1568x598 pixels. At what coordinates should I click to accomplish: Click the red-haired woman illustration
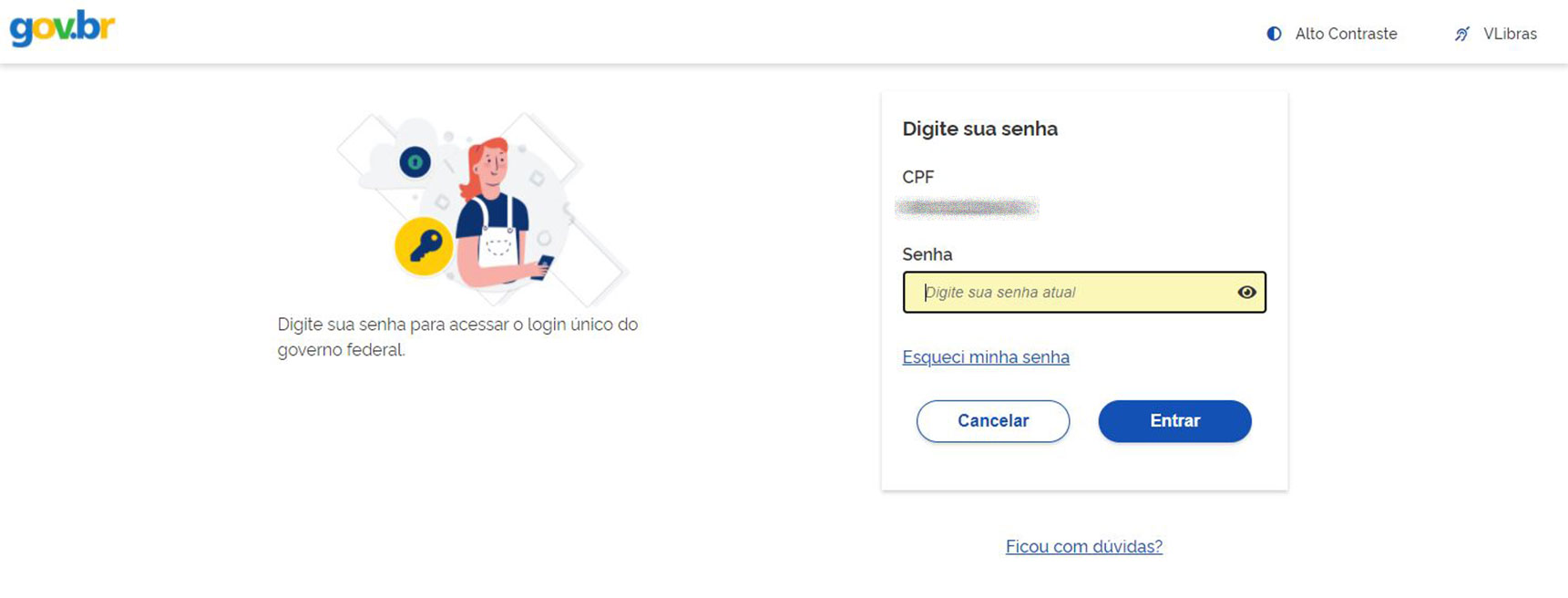point(492,210)
